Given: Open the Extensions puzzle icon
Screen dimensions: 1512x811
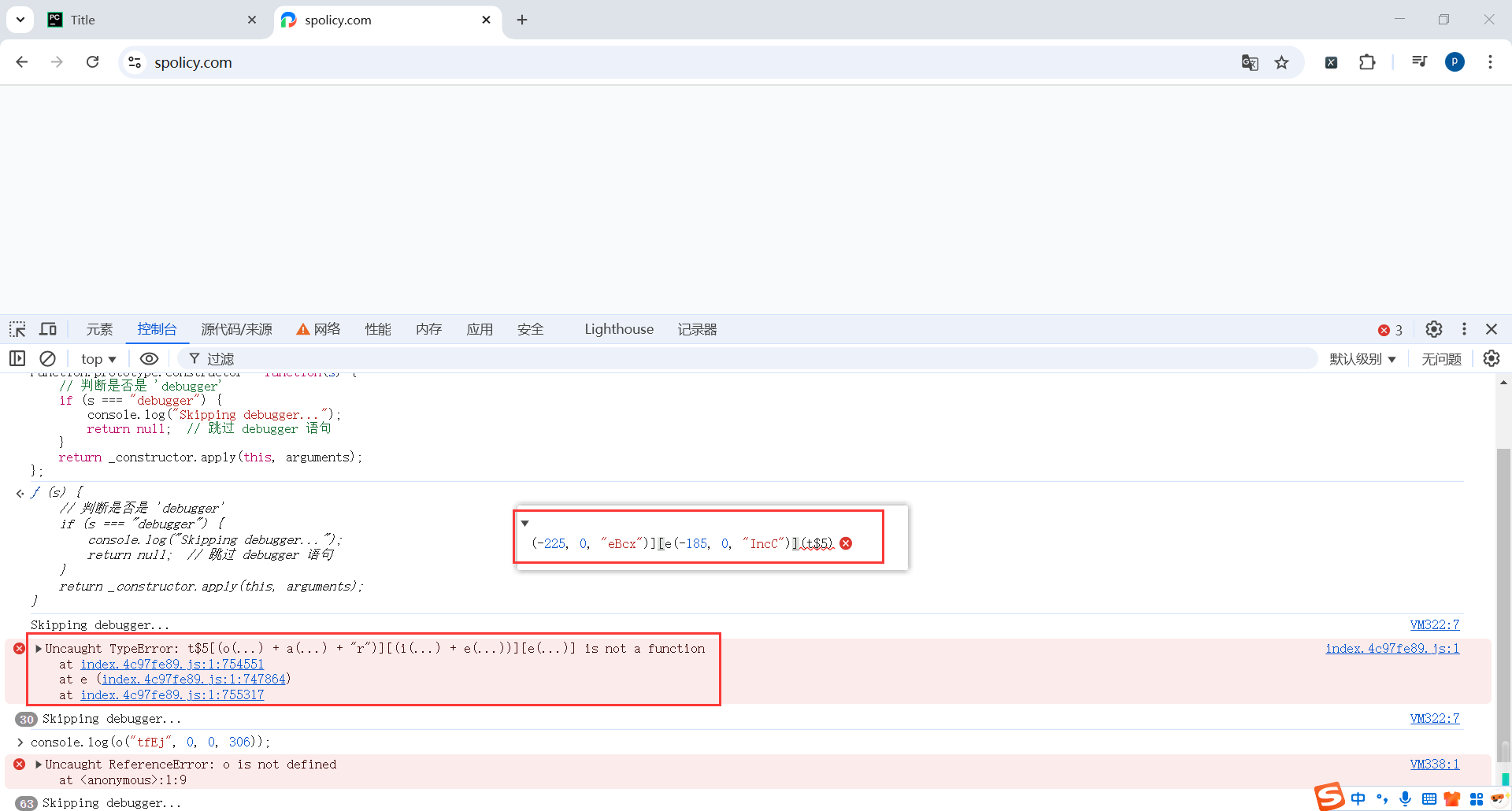Looking at the screenshot, I should 1367,62.
